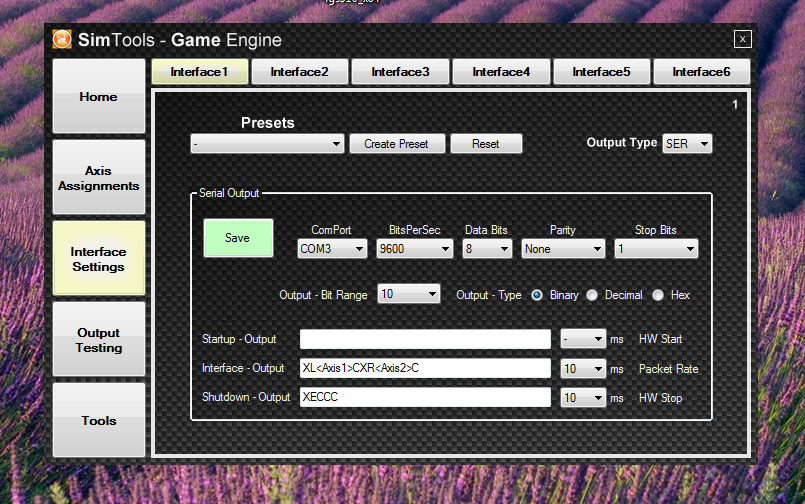The width and height of the screenshot is (805, 504).
Task: Click the Startup Output text field
Action: (425, 339)
